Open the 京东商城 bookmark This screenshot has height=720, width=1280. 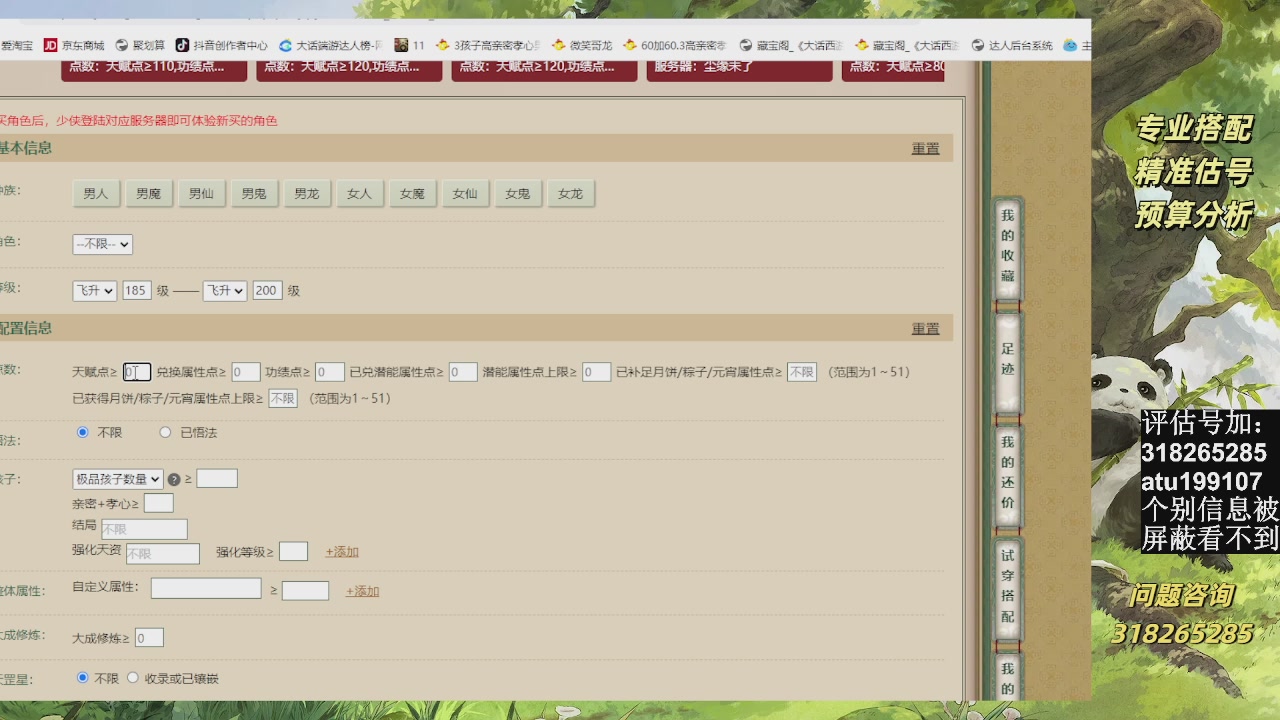74,45
